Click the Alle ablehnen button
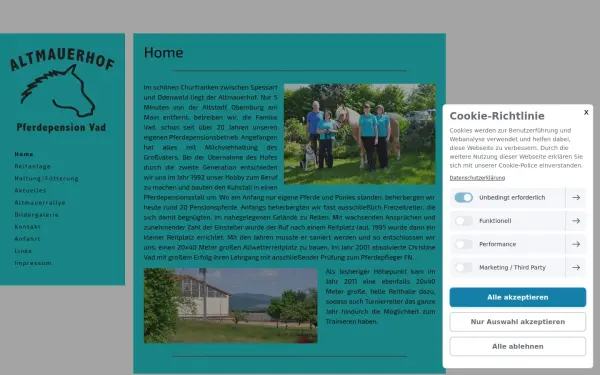 click(517, 346)
